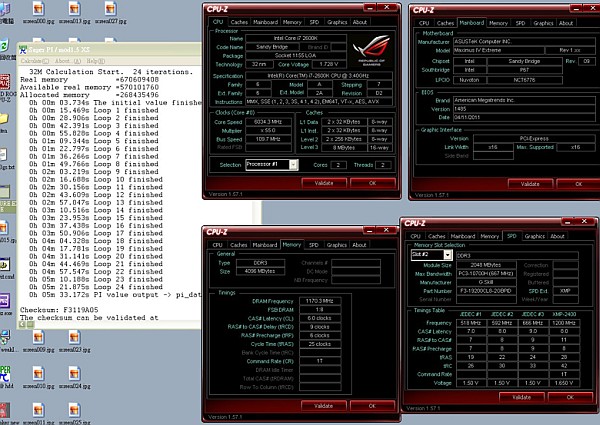The image size is (600, 425).
Task: Click Validate in CPU-Z CPU window
Action: point(324,183)
